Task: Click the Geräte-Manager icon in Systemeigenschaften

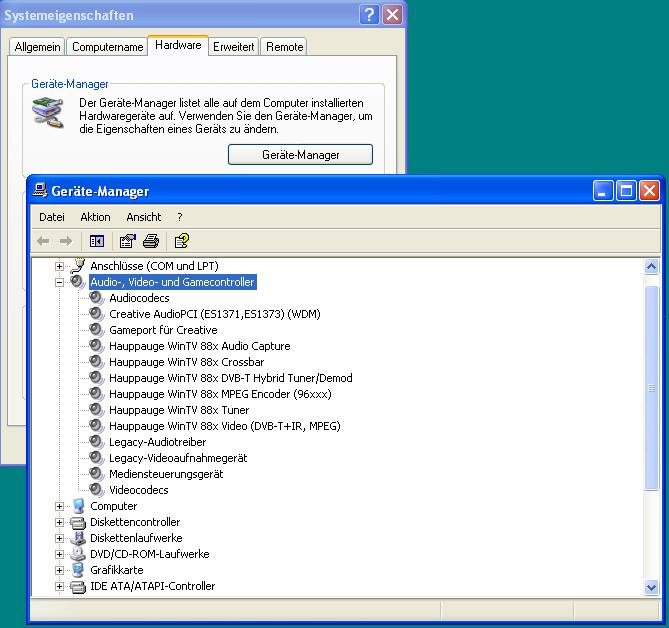Action: pos(48,113)
